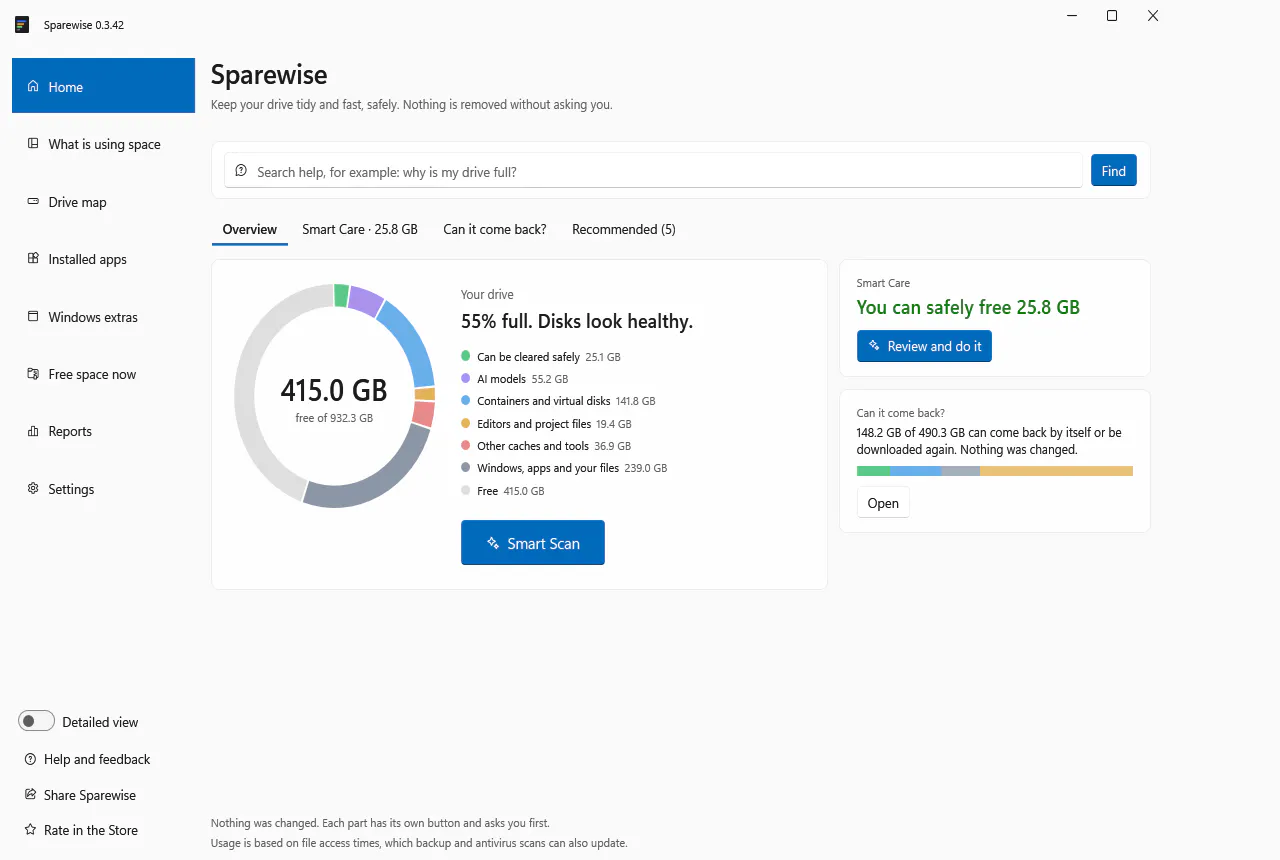Click the search help input field
1280x860 pixels.
(x=653, y=171)
